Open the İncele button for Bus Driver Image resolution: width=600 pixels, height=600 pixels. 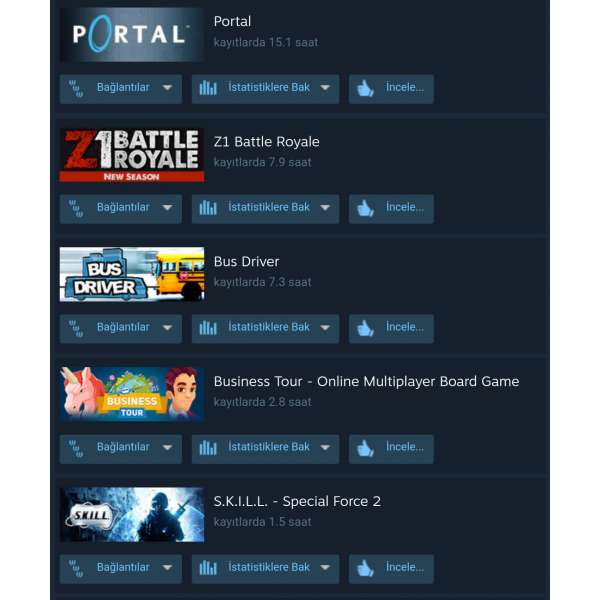click(391, 329)
